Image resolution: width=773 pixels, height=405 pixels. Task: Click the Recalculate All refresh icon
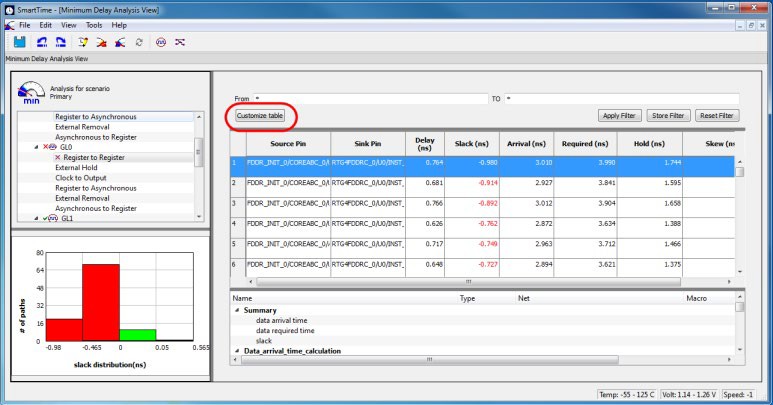pos(138,42)
